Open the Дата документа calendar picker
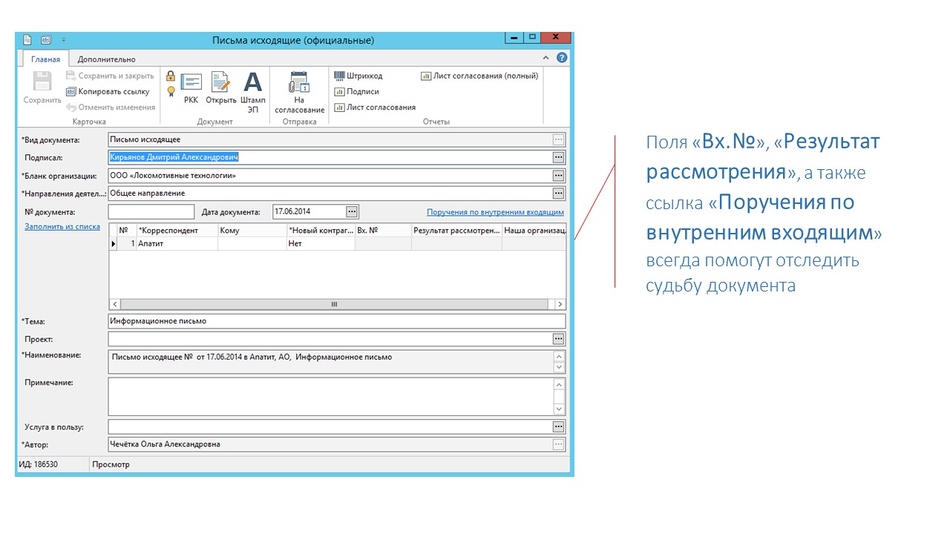This screenshot has height=534, width=950. pyautogui.click(x=351, y=212)
